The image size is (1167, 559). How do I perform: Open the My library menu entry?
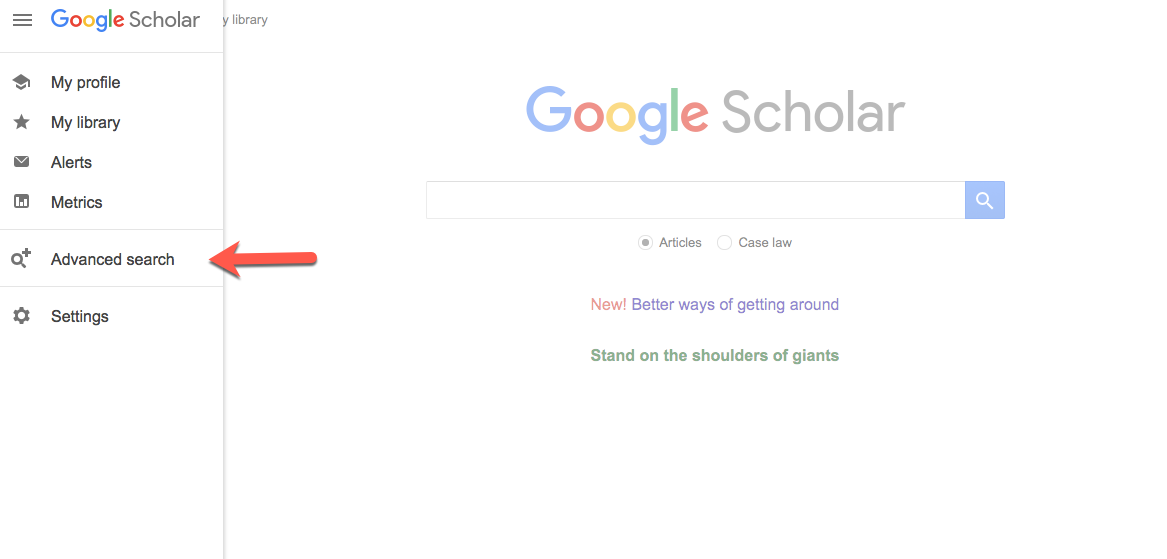(x=112, y=122)
